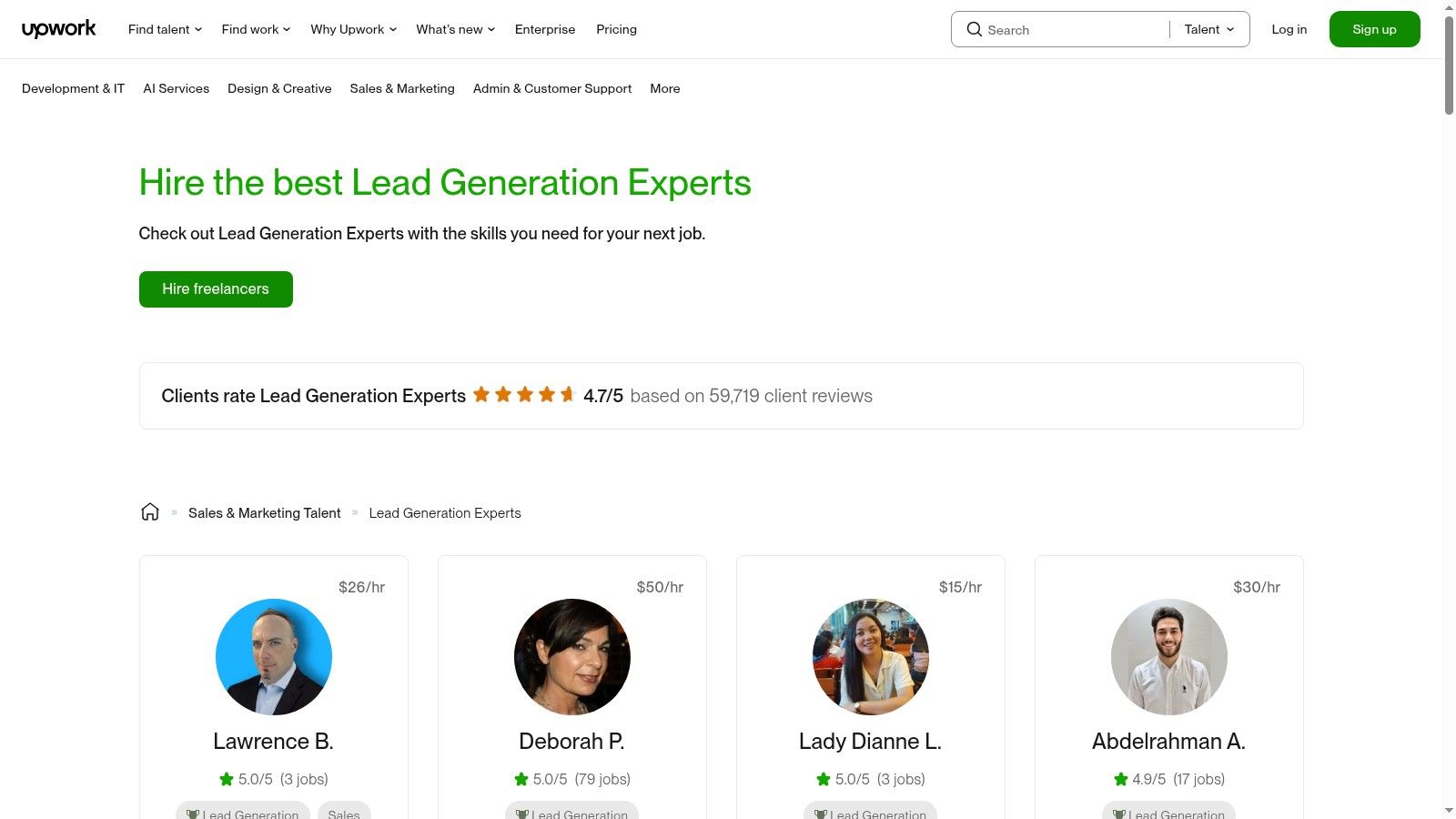Open Lady Dianne L.'s profile photo
The image size is (1456, 819).
point(871,657)
